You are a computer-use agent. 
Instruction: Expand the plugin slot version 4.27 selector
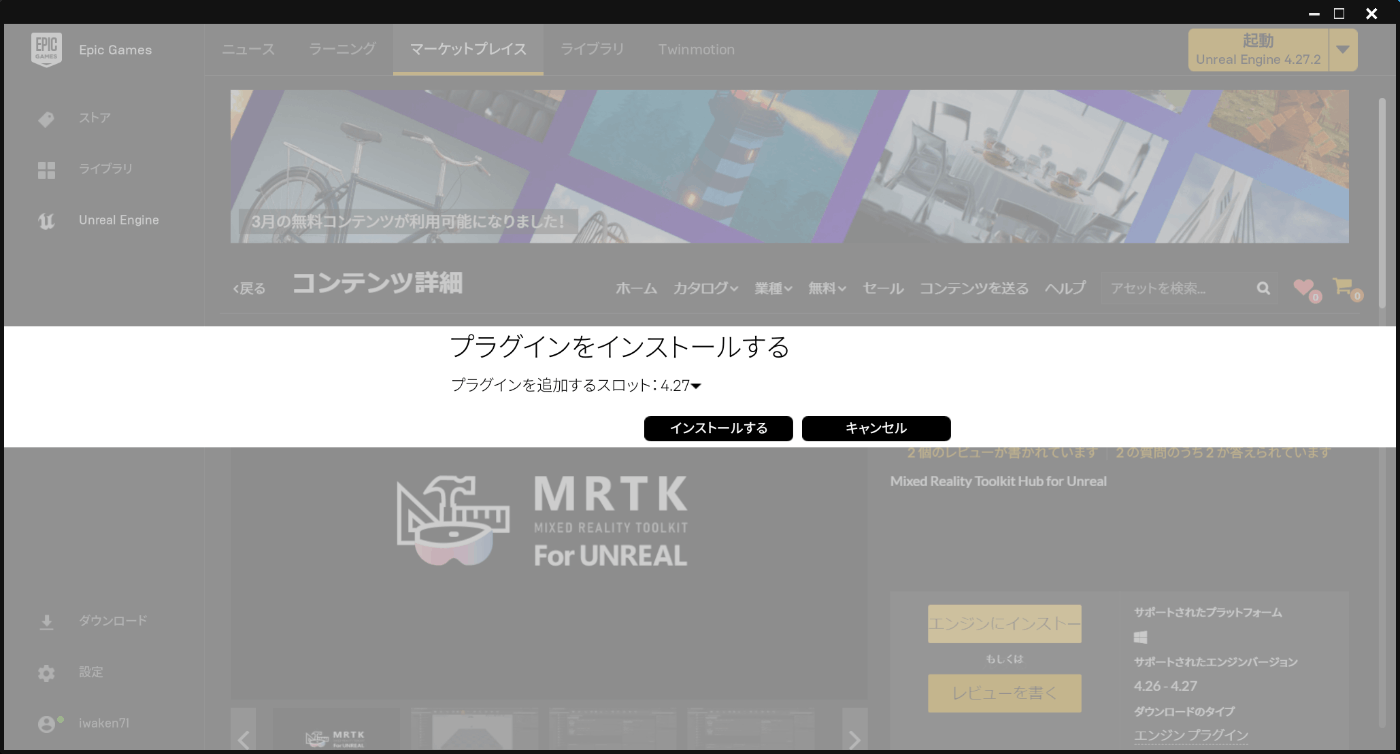tap(697, 384)
